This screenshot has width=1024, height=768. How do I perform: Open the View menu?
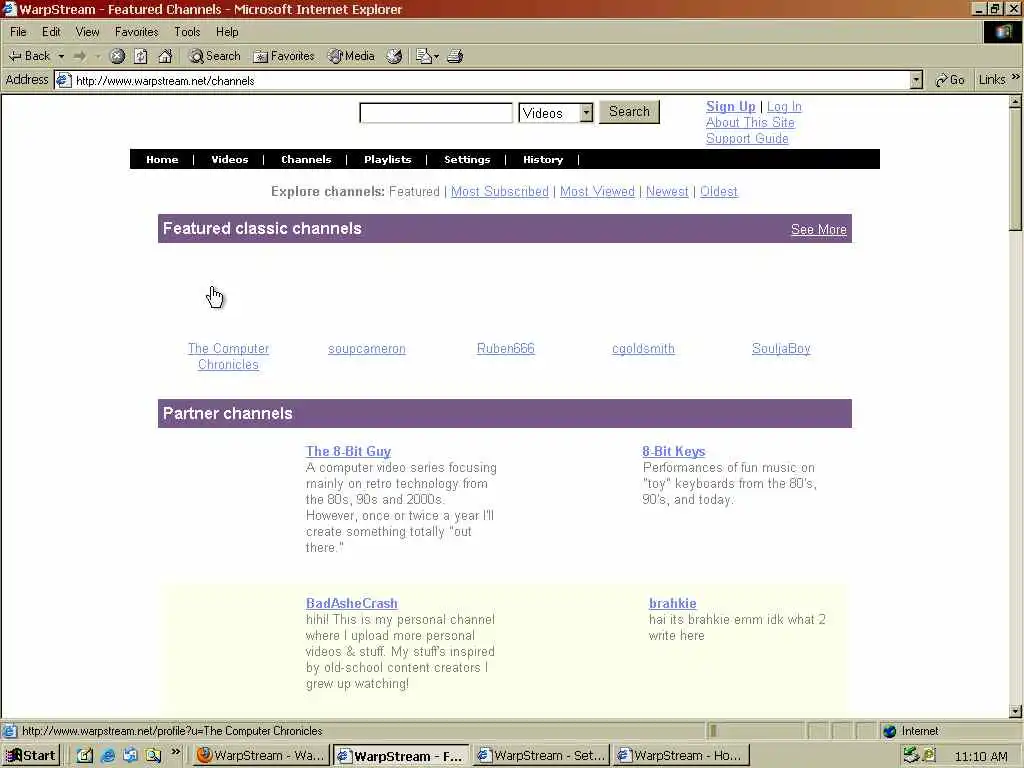(88, 31)
